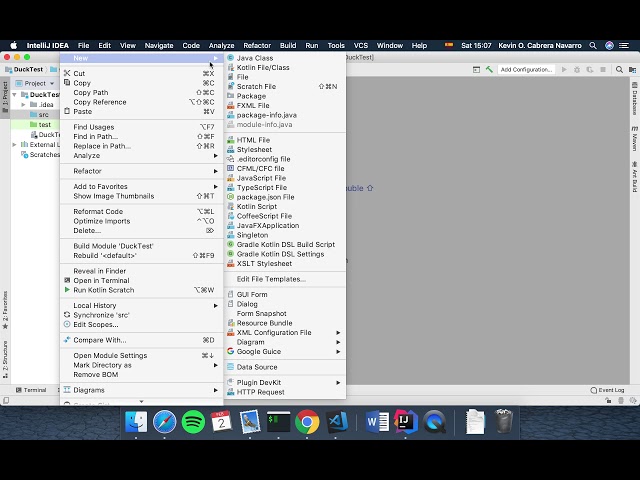The width and height of the screenshot is (640, 480).
Task: Expand Add to Favorites submenu
Action: point(141,187)
